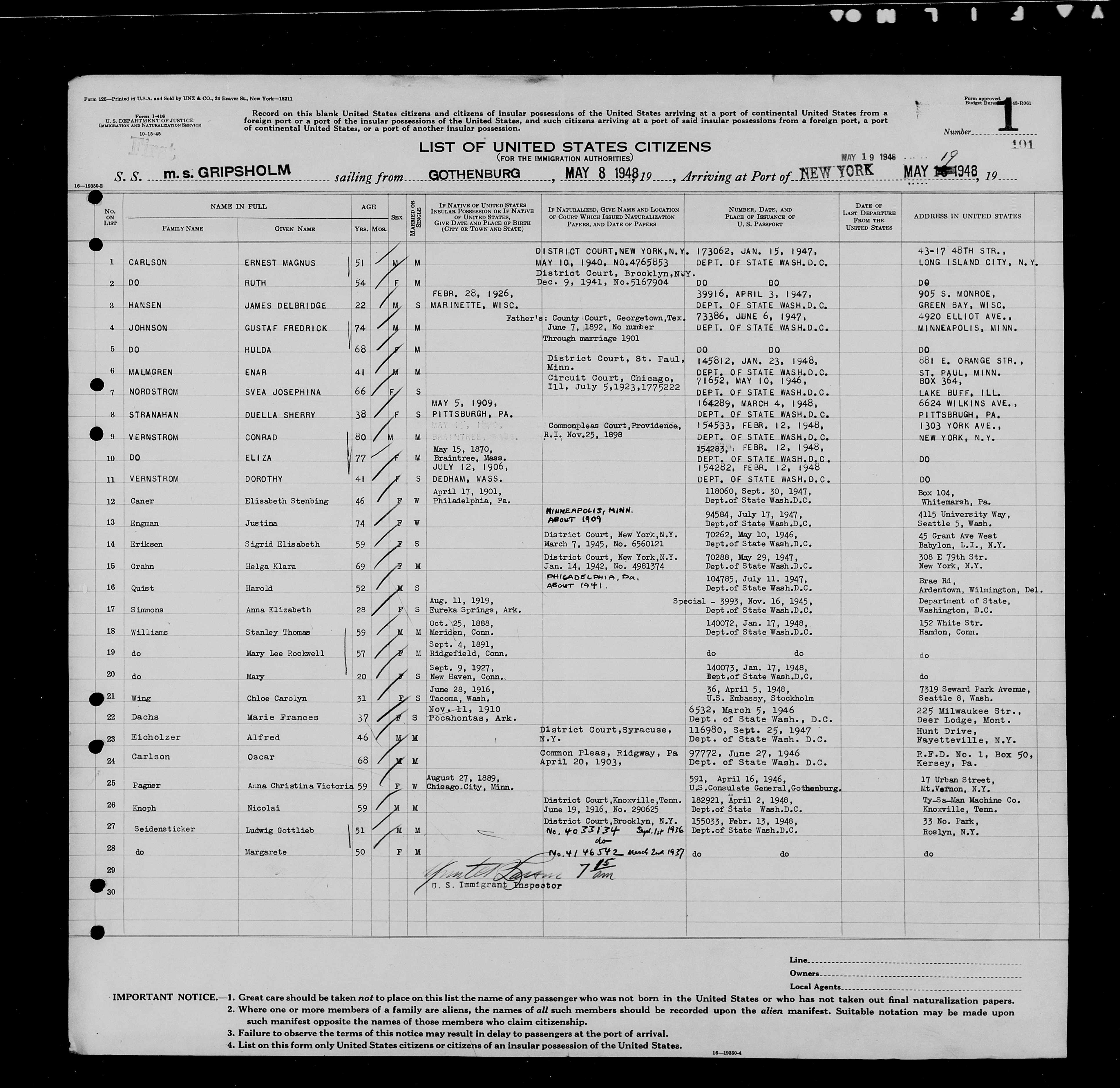Click the 'FAMILY NAME' column header
Viewport: 1120px width, 1088px height.
(182, 229)
